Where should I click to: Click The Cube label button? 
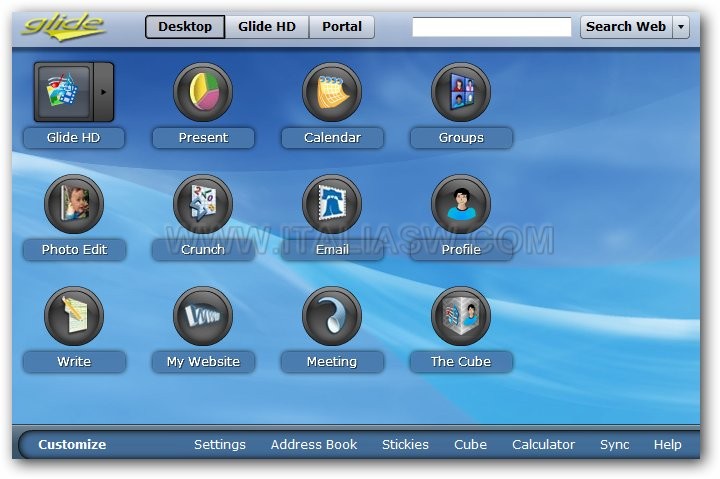tap(461, 361)
